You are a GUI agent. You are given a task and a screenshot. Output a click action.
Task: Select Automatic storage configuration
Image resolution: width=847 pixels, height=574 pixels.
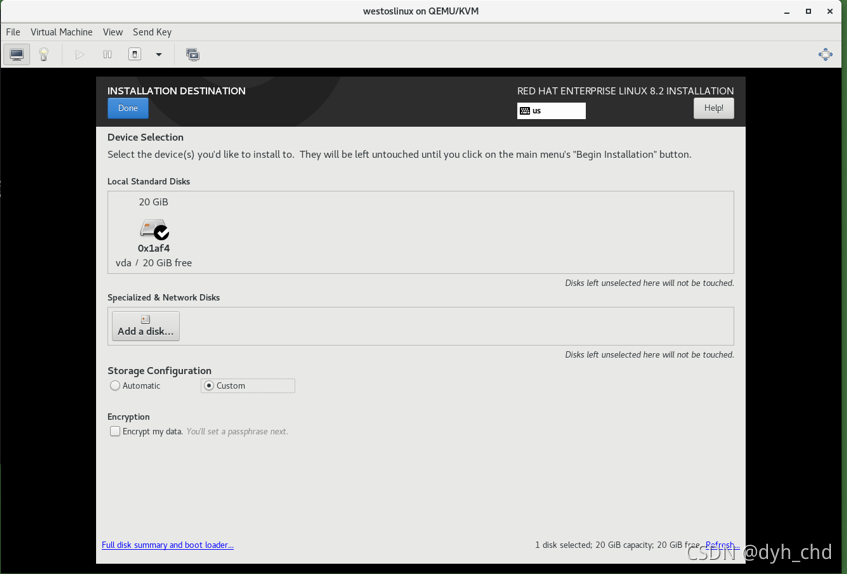[x=135, y=386]
